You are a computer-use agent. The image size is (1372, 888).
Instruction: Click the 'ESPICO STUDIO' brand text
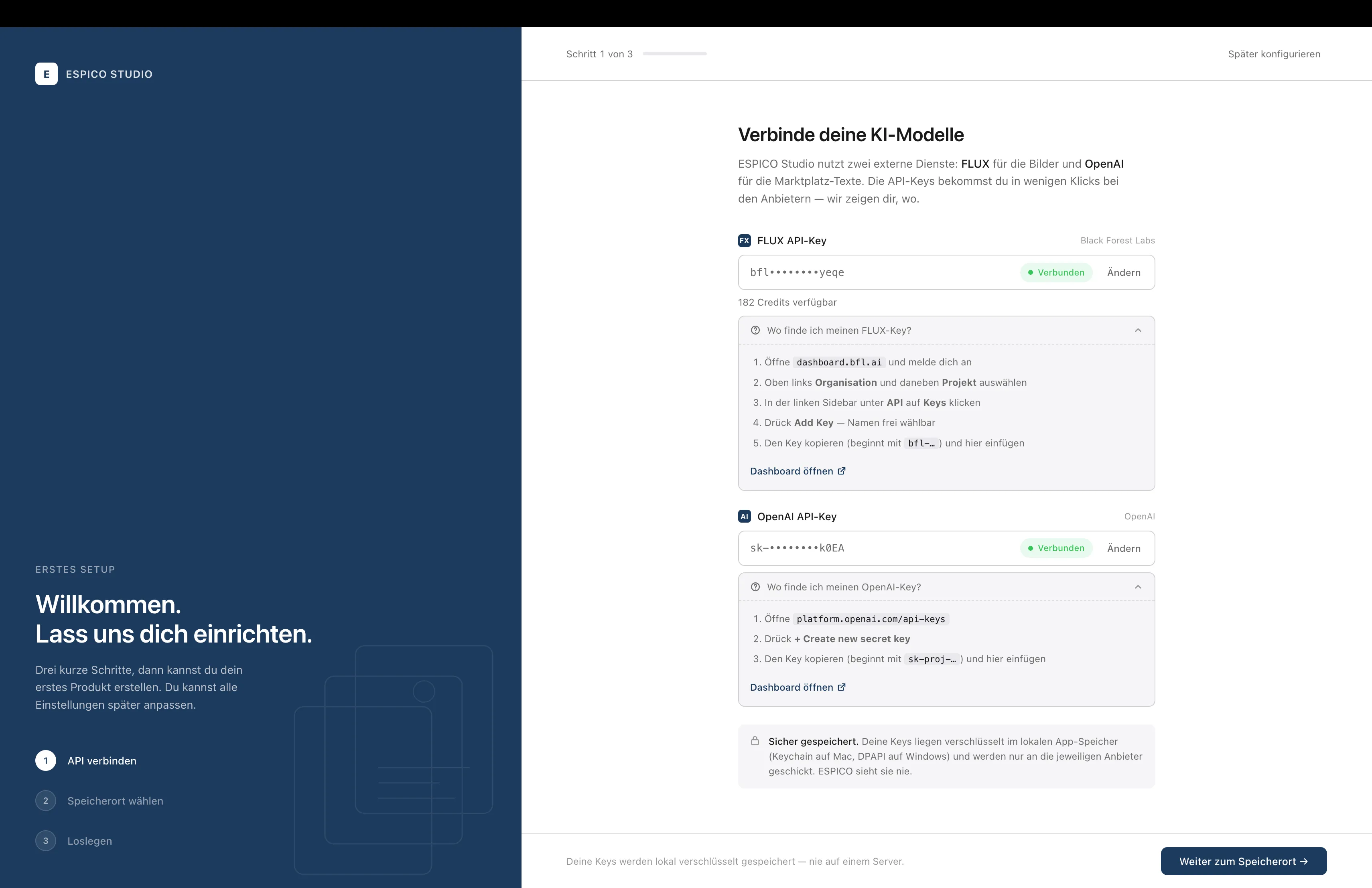(x=109, y=74)
